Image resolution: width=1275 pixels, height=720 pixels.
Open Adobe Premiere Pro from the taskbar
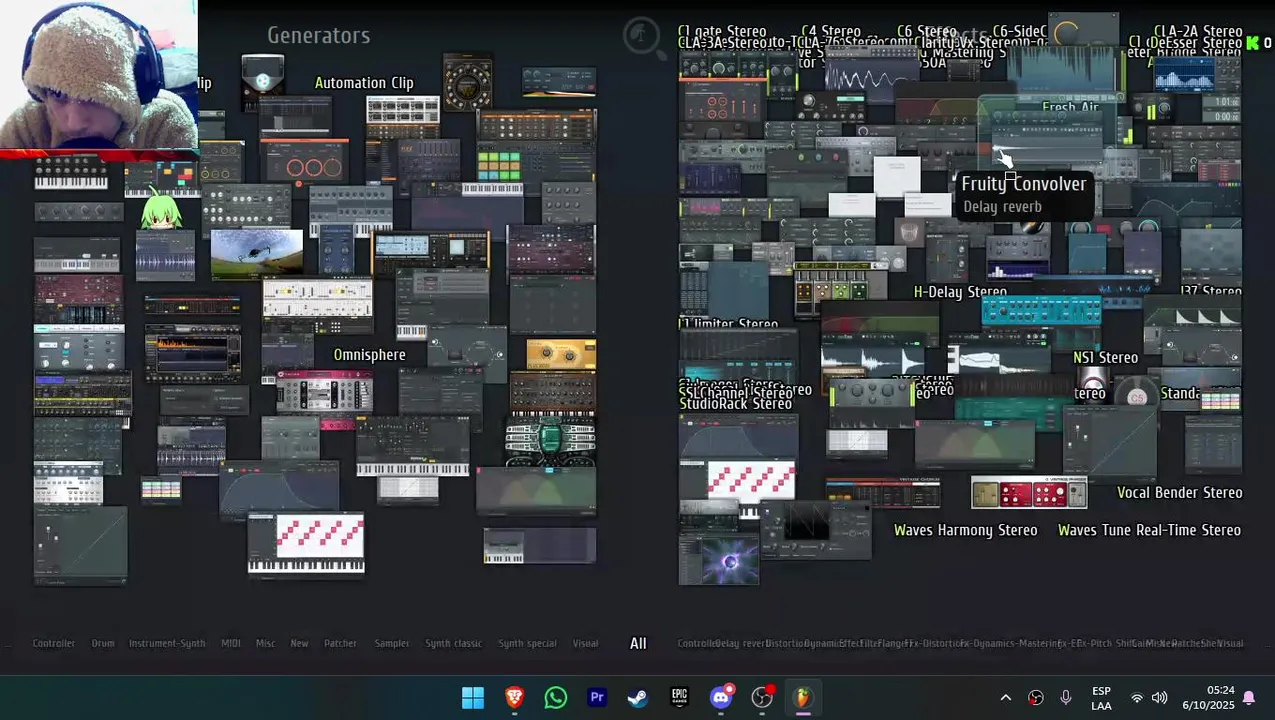click(x=597, y=697)
